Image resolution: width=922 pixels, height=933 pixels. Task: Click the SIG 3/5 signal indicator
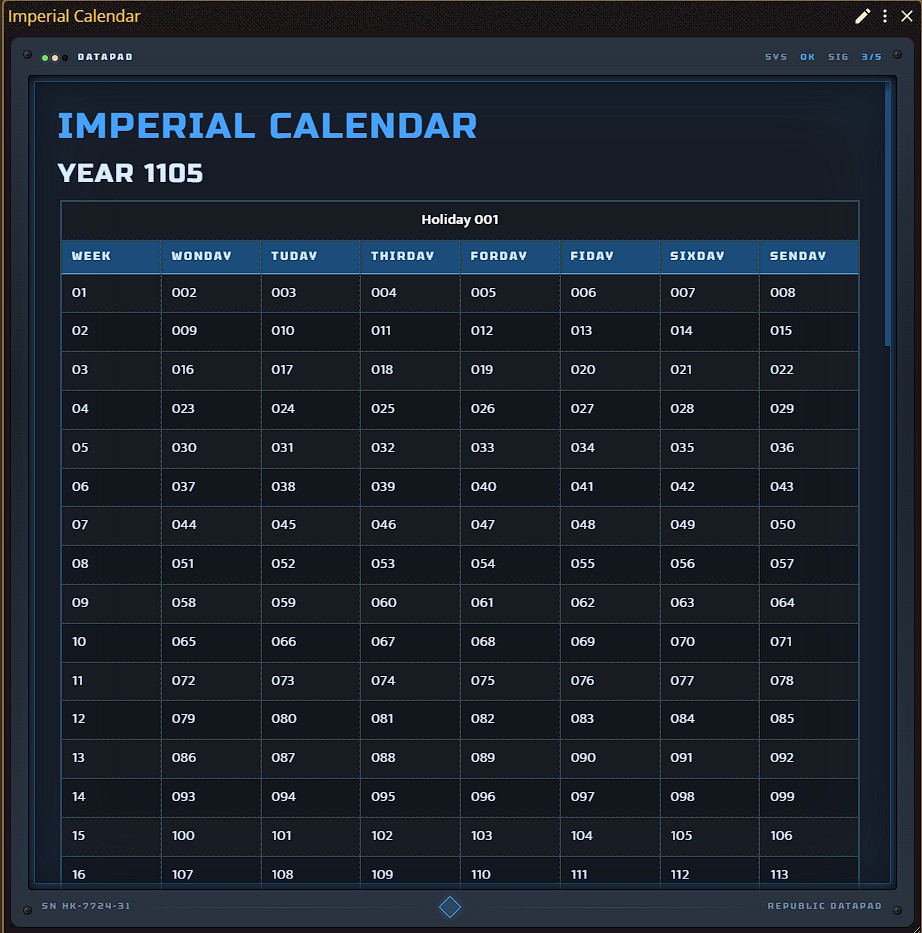click(855, 57)
